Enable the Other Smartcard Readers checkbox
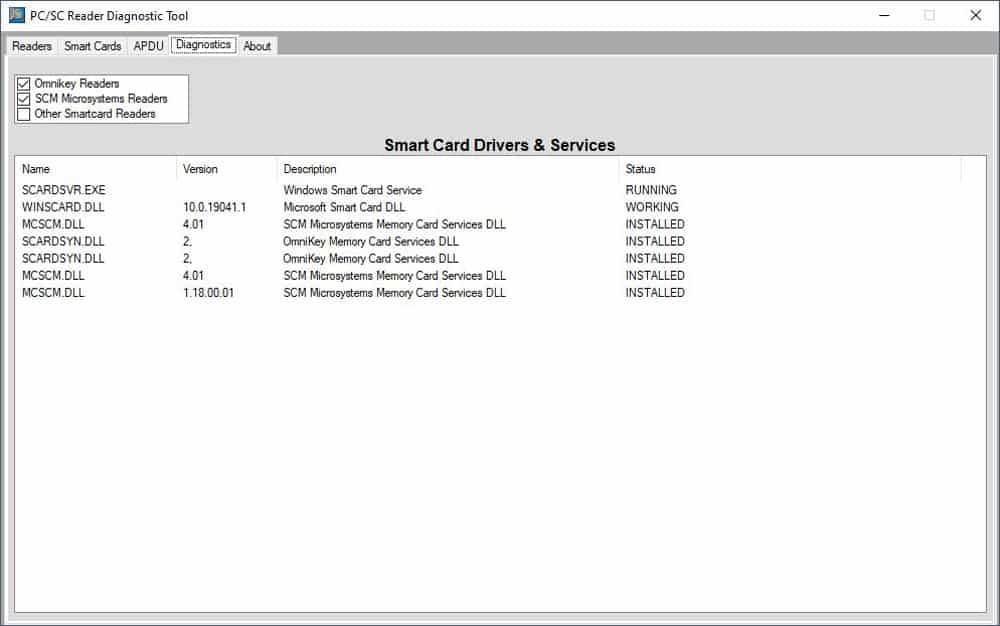The image size is (1000, 626). tap(24, 114)
